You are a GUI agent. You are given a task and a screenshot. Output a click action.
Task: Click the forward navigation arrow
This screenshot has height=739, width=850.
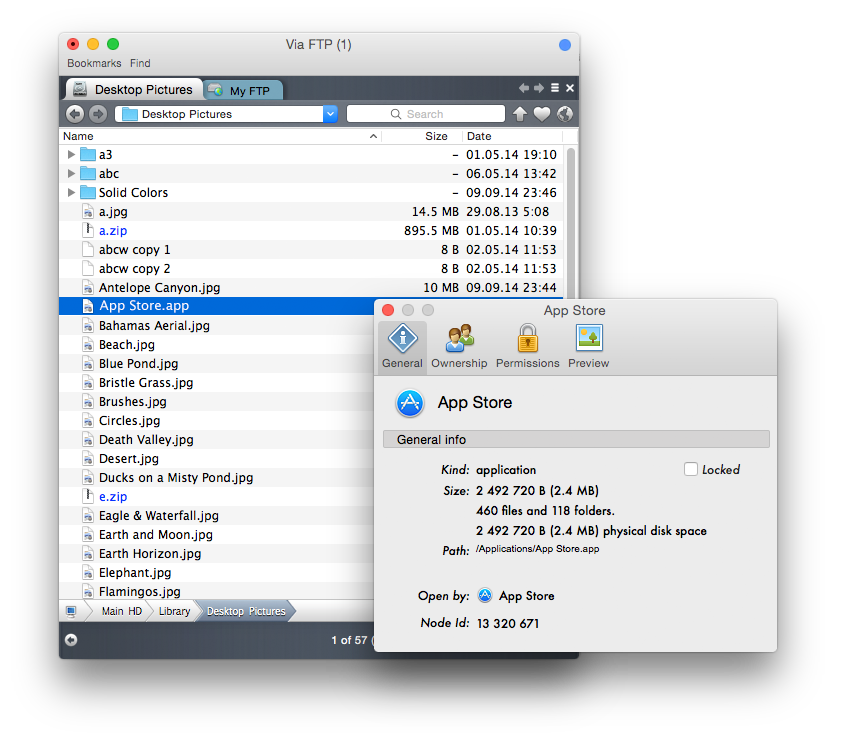pos(97,113)
